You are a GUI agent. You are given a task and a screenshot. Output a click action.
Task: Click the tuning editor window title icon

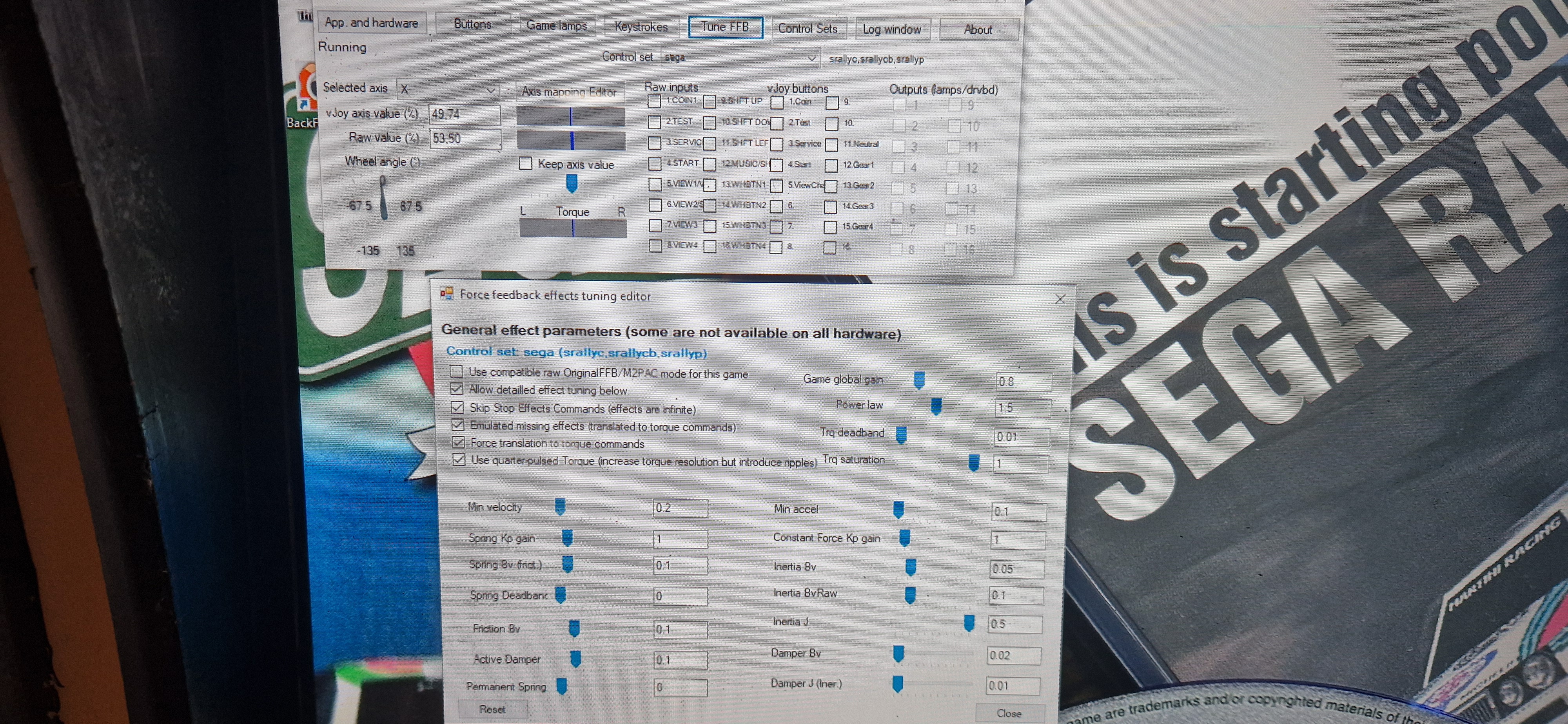point(447,294)
